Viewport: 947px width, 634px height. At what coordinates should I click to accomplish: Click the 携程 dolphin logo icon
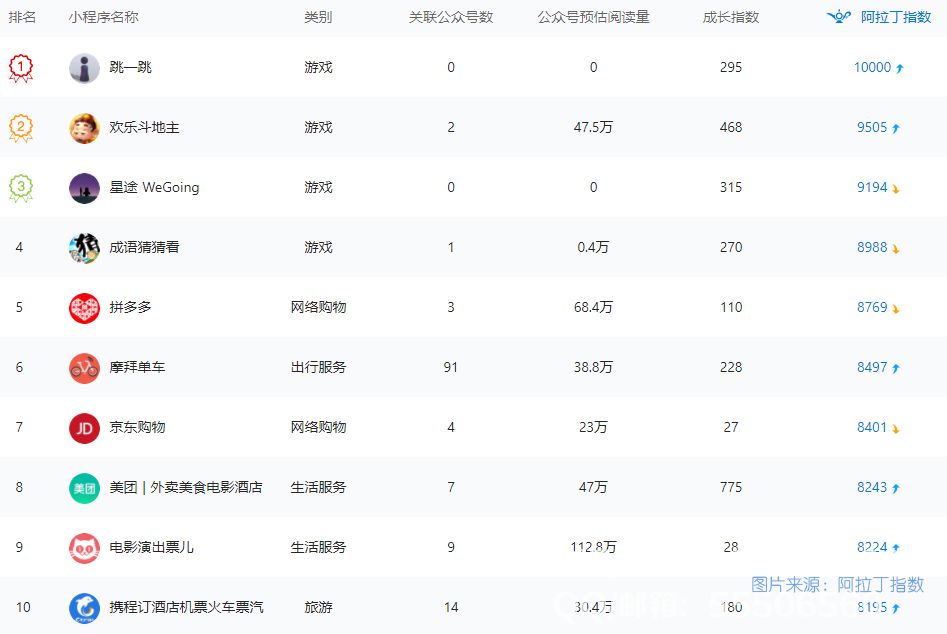(x=85, y=607)
